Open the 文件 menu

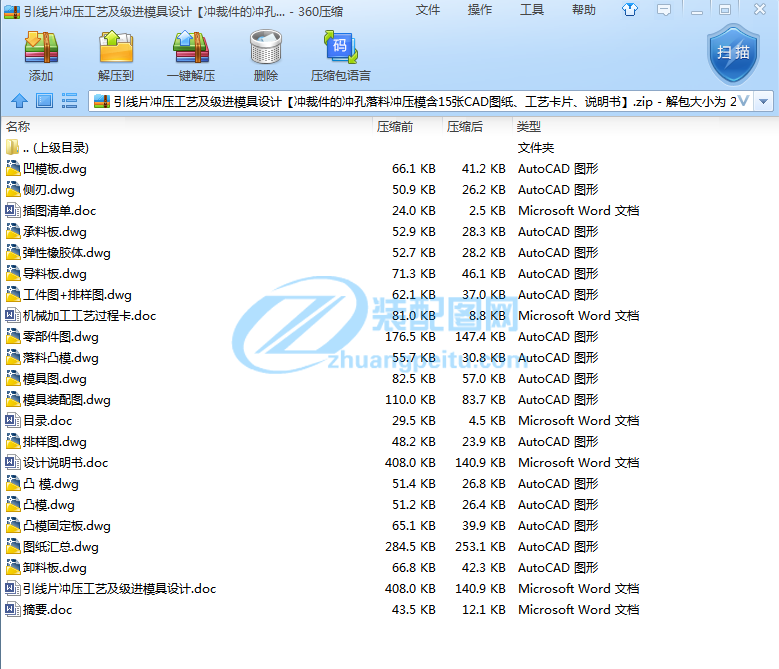pyautogui.click(x=428, y=10)
